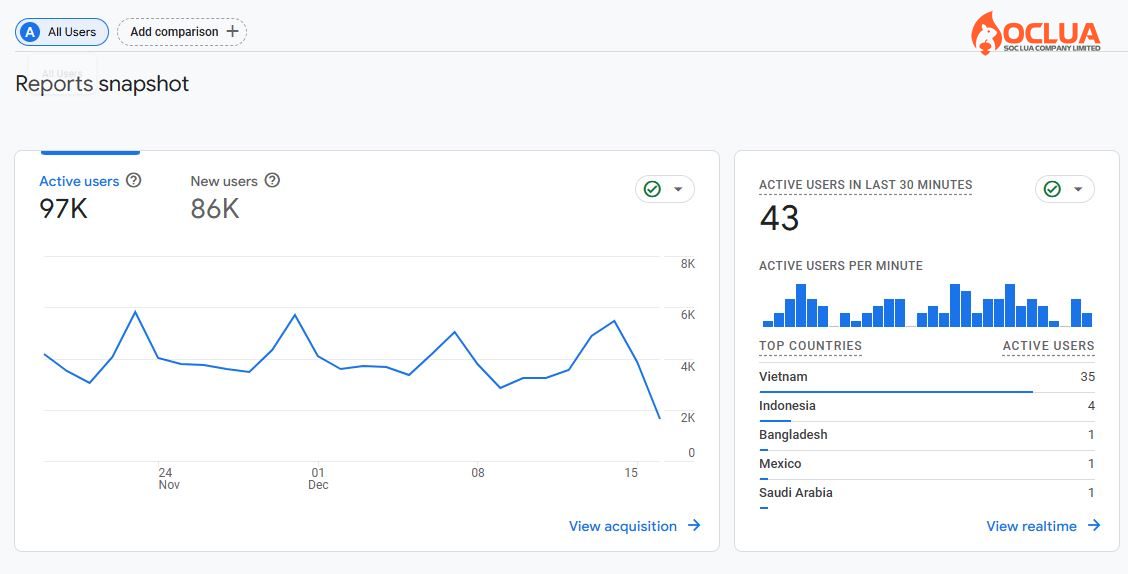Click the Active users in last 30 minutes label
The width and height of the screenshot is (1128, 574).
point(865,185)
